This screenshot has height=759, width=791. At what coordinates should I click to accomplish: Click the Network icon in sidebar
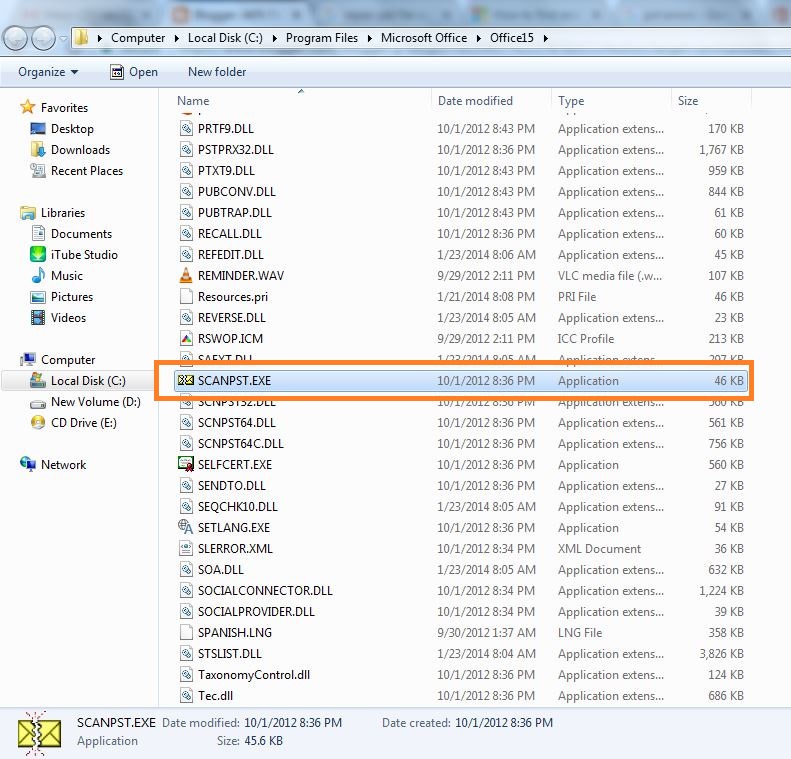(28, 464)
